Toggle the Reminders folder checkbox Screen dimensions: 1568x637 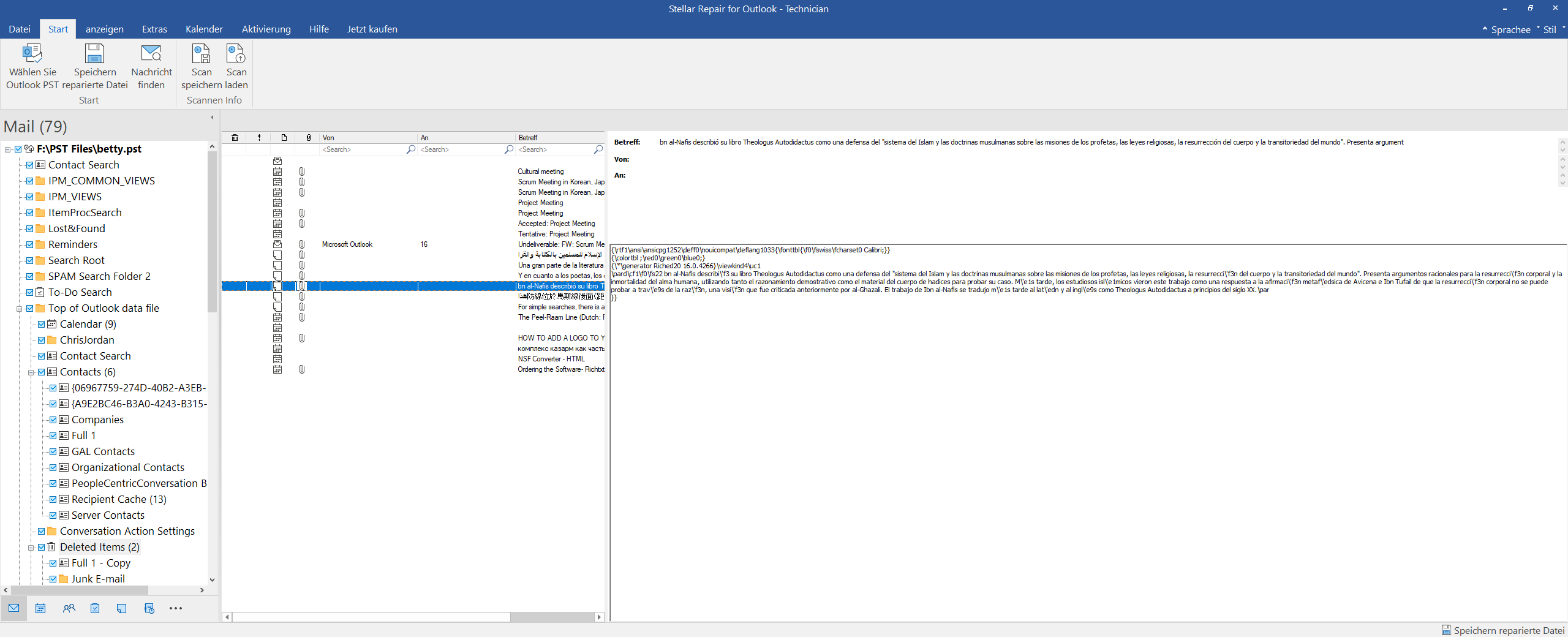pyautogui.click(x=29, y=244)
